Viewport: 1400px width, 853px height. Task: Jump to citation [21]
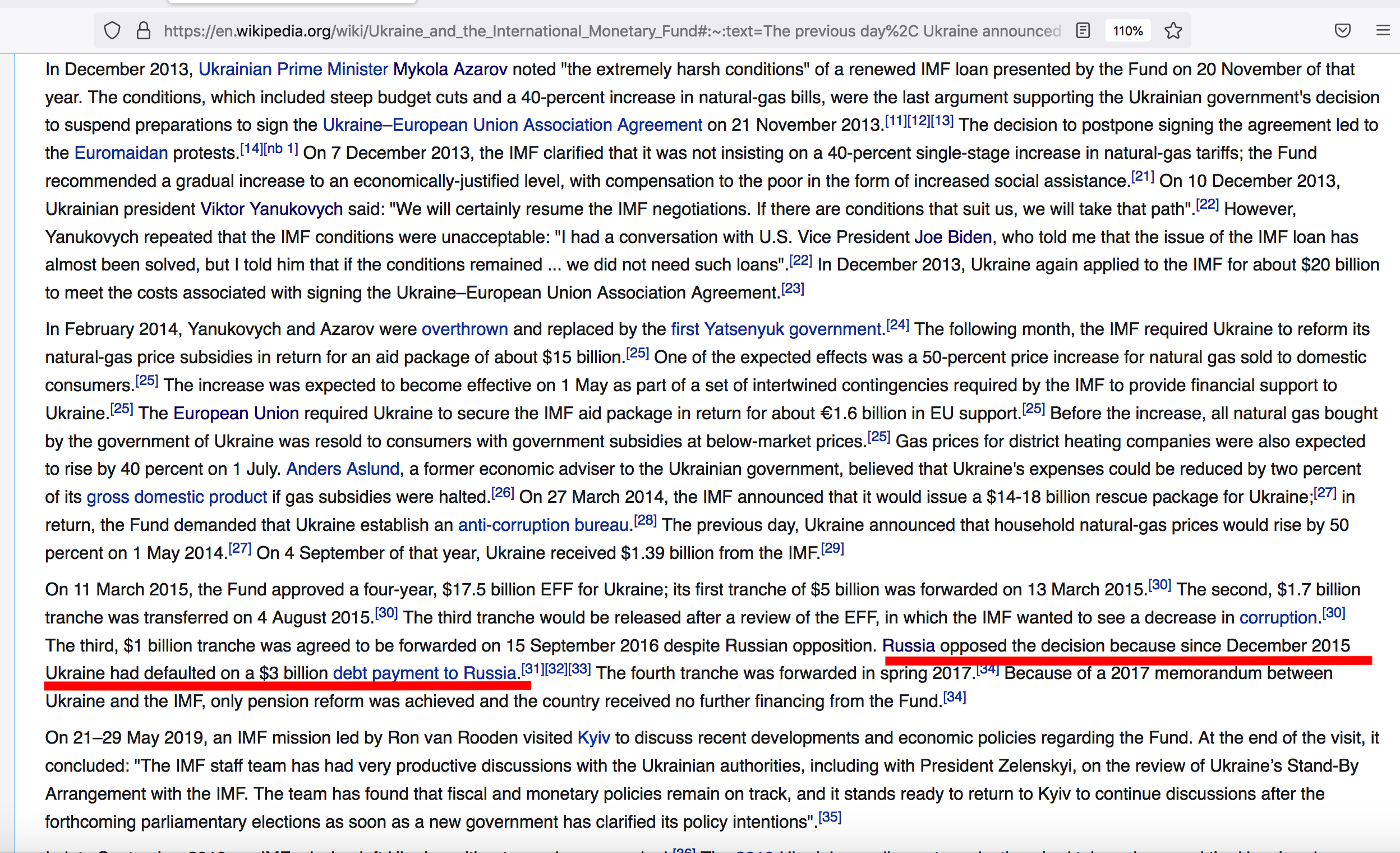coord(1143,177)
